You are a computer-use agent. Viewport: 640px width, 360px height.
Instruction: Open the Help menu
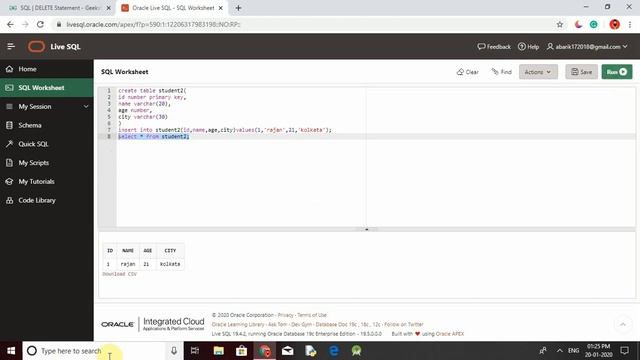[529, 47]
